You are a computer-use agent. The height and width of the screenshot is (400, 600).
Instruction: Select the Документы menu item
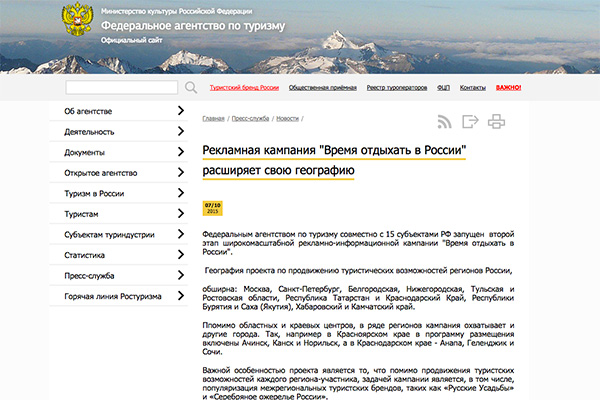click(x=119, y=152)
